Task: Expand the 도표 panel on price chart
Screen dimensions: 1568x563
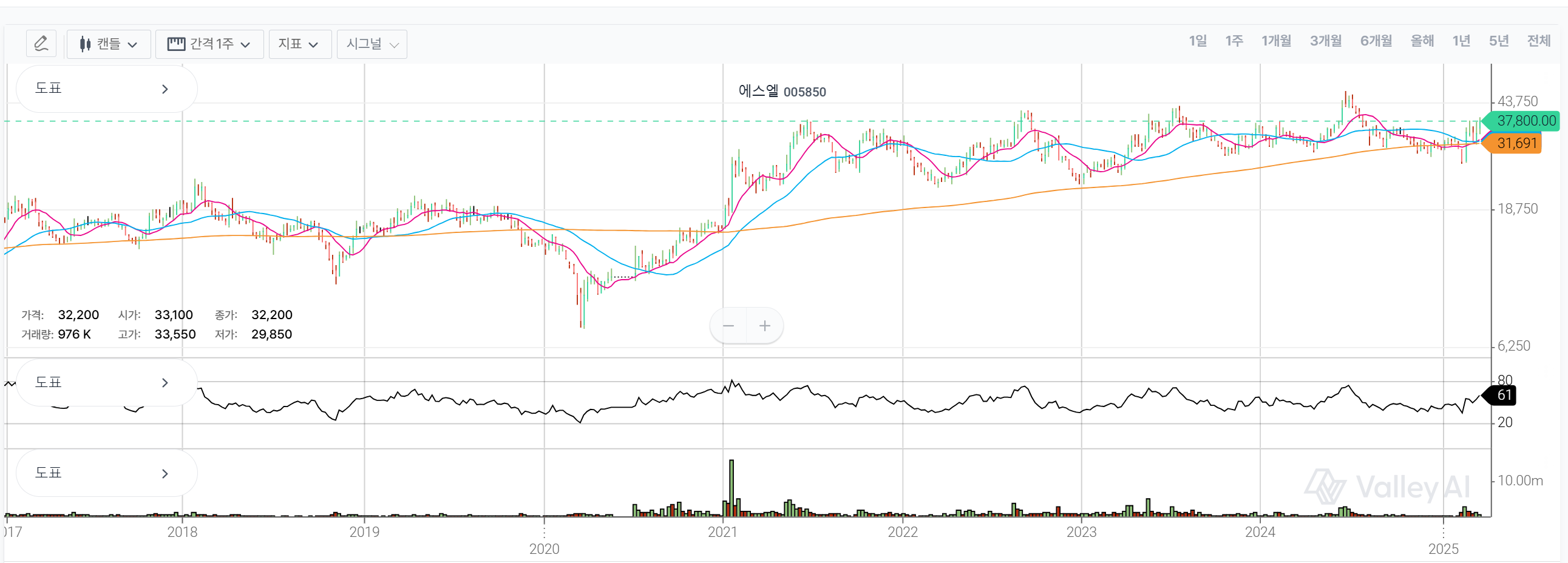Action: 106,89
